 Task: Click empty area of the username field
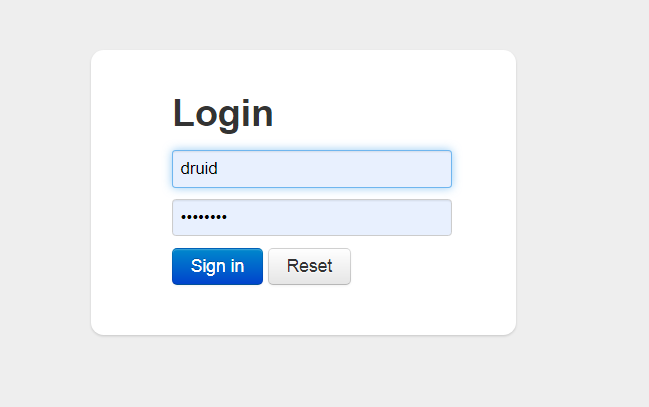click(x=360, y=169)
